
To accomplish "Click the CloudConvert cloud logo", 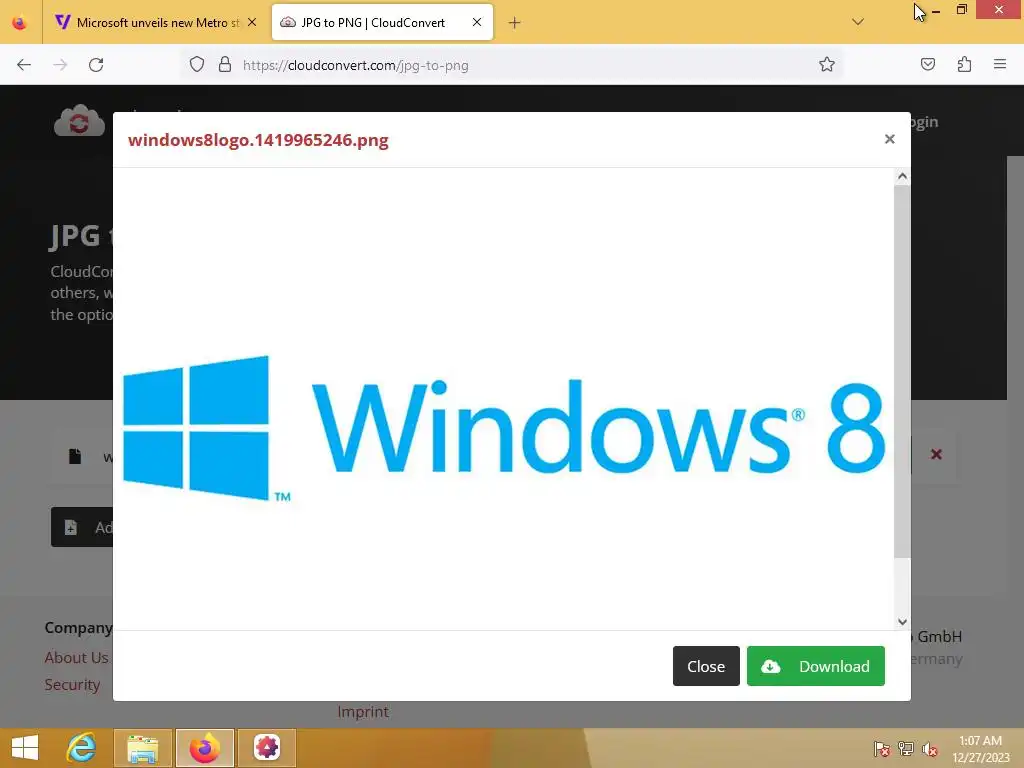I will 79,120.
